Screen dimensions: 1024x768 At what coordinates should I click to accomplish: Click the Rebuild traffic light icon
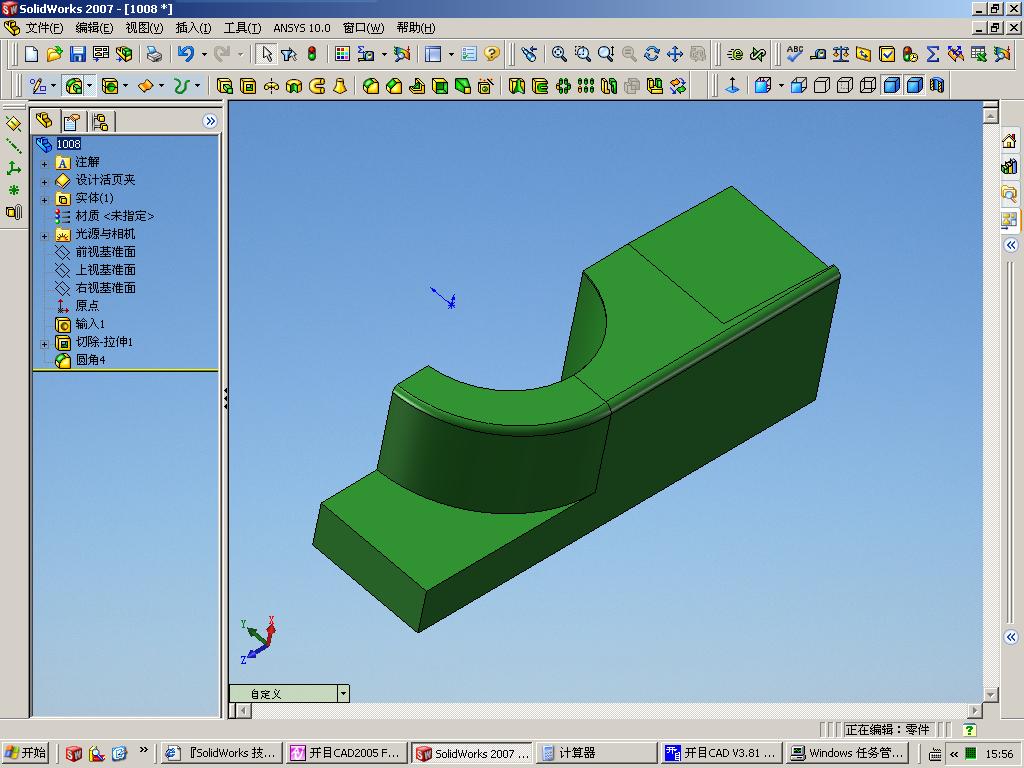tap(312, 54)
